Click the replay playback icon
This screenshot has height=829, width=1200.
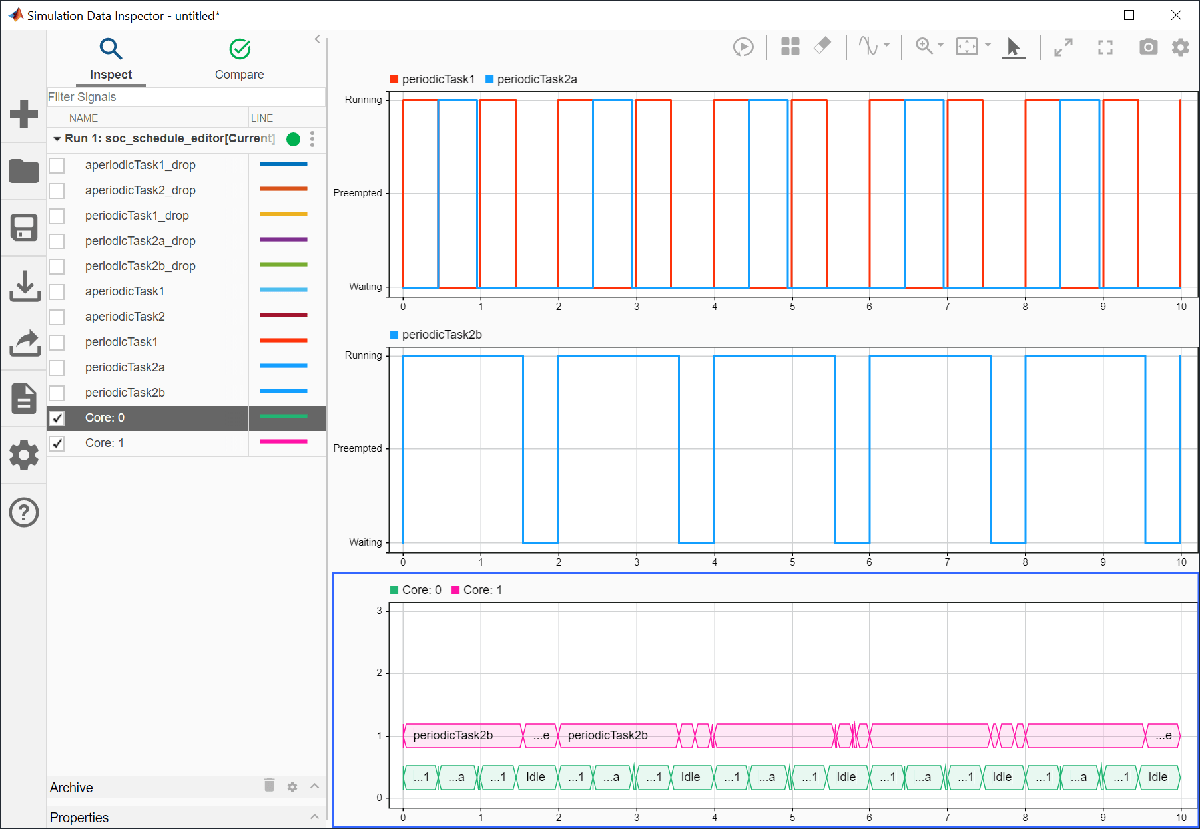pyautogui.click(x=743, y=46)
